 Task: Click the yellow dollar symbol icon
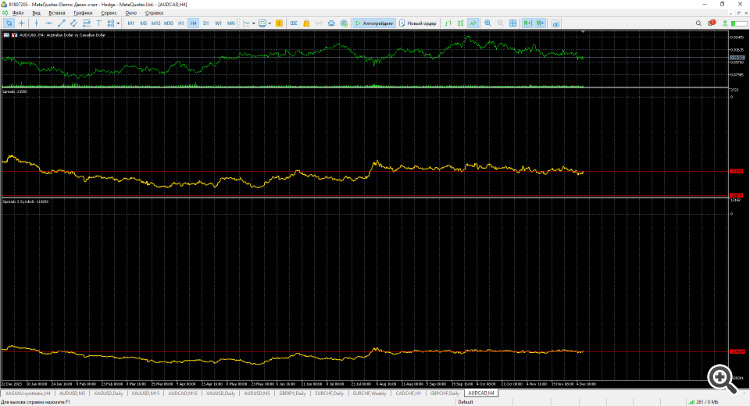pos(279,23)
